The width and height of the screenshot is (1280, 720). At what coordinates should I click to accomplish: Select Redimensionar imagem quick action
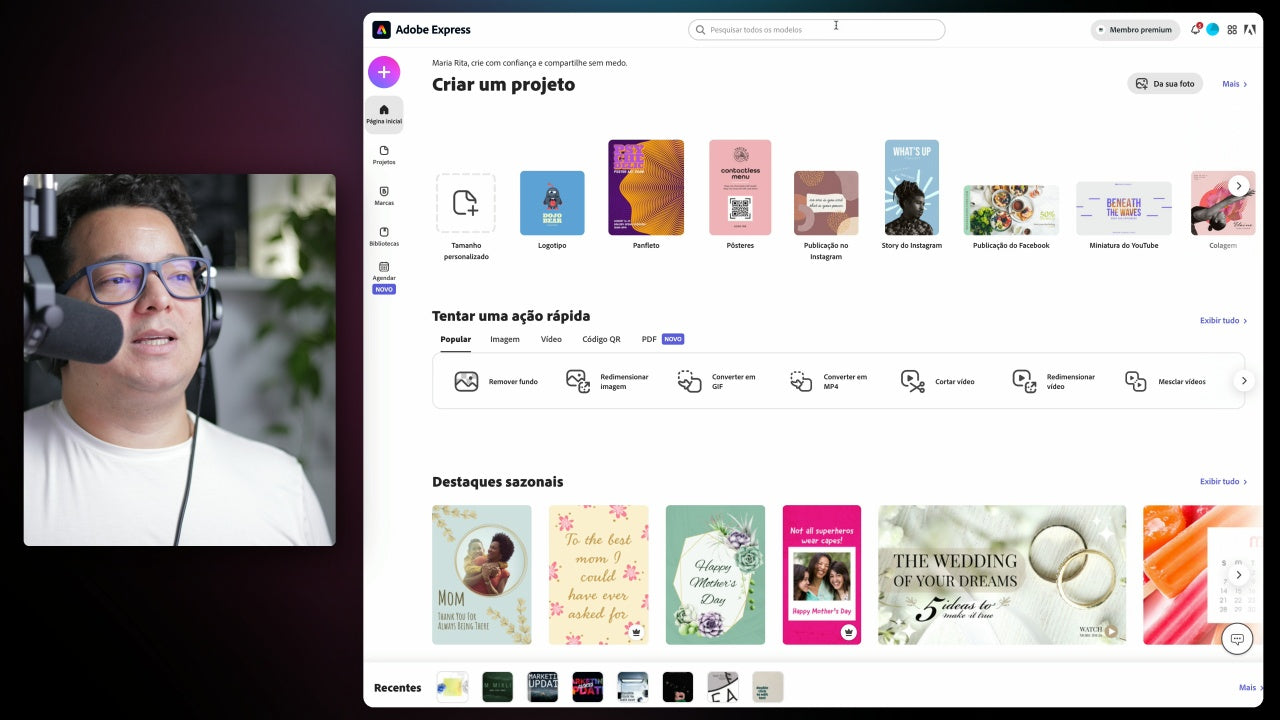pyautogui.click(x=608, y=381)
